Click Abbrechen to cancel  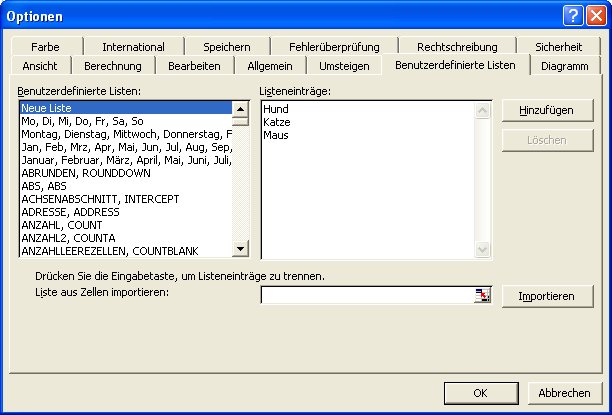click(564, 392)
